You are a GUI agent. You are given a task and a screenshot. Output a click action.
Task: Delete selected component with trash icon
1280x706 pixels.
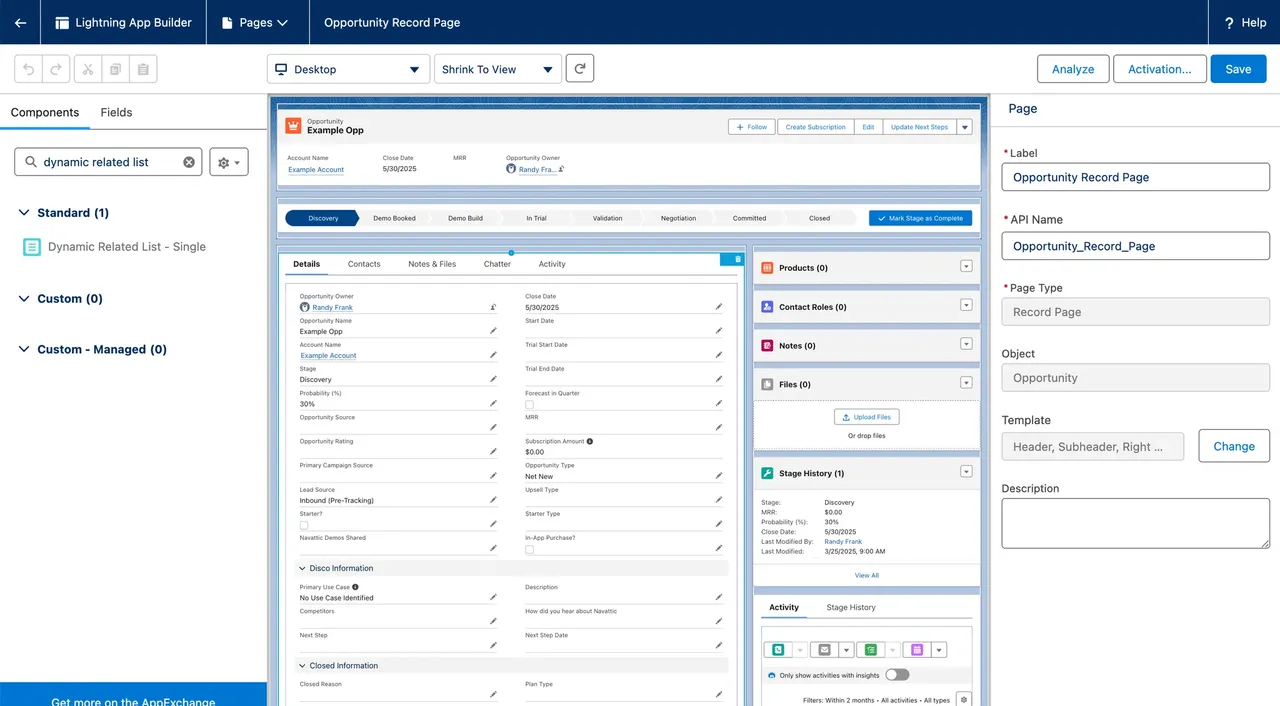pos(738,259)
